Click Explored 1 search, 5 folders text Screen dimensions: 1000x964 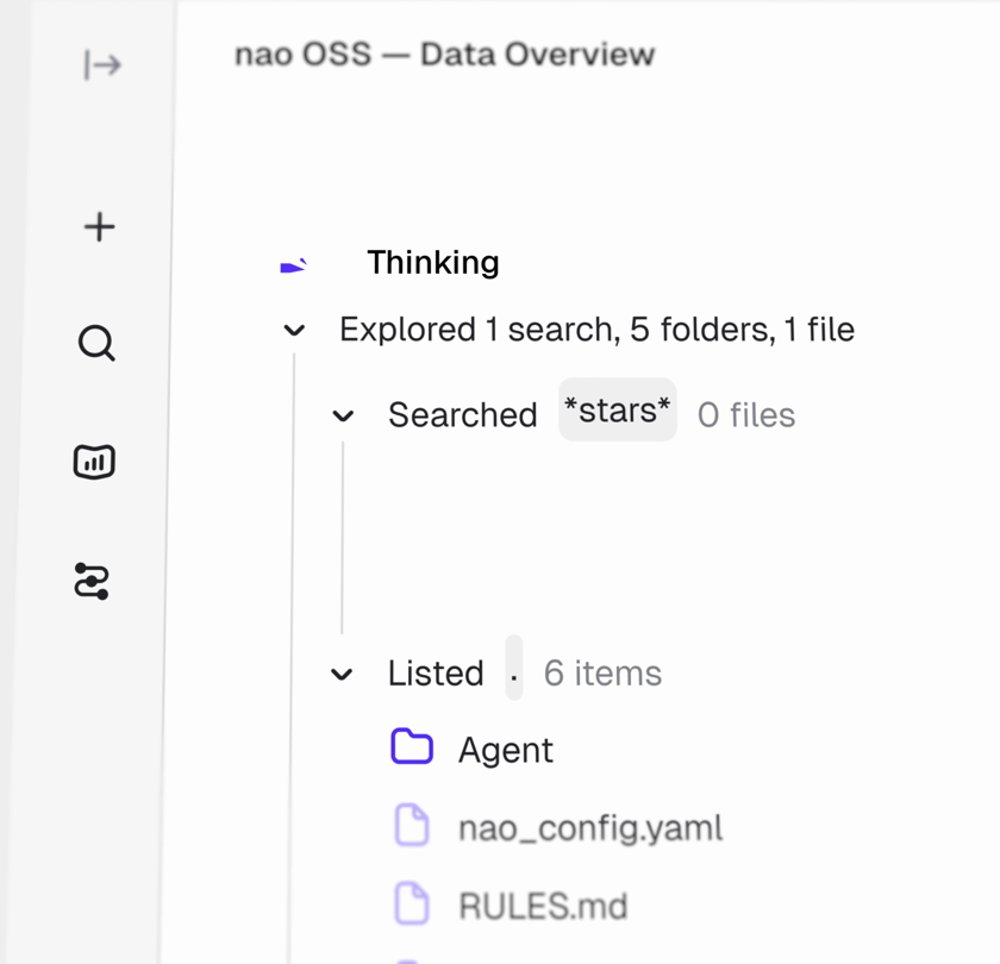coord(597,330)
